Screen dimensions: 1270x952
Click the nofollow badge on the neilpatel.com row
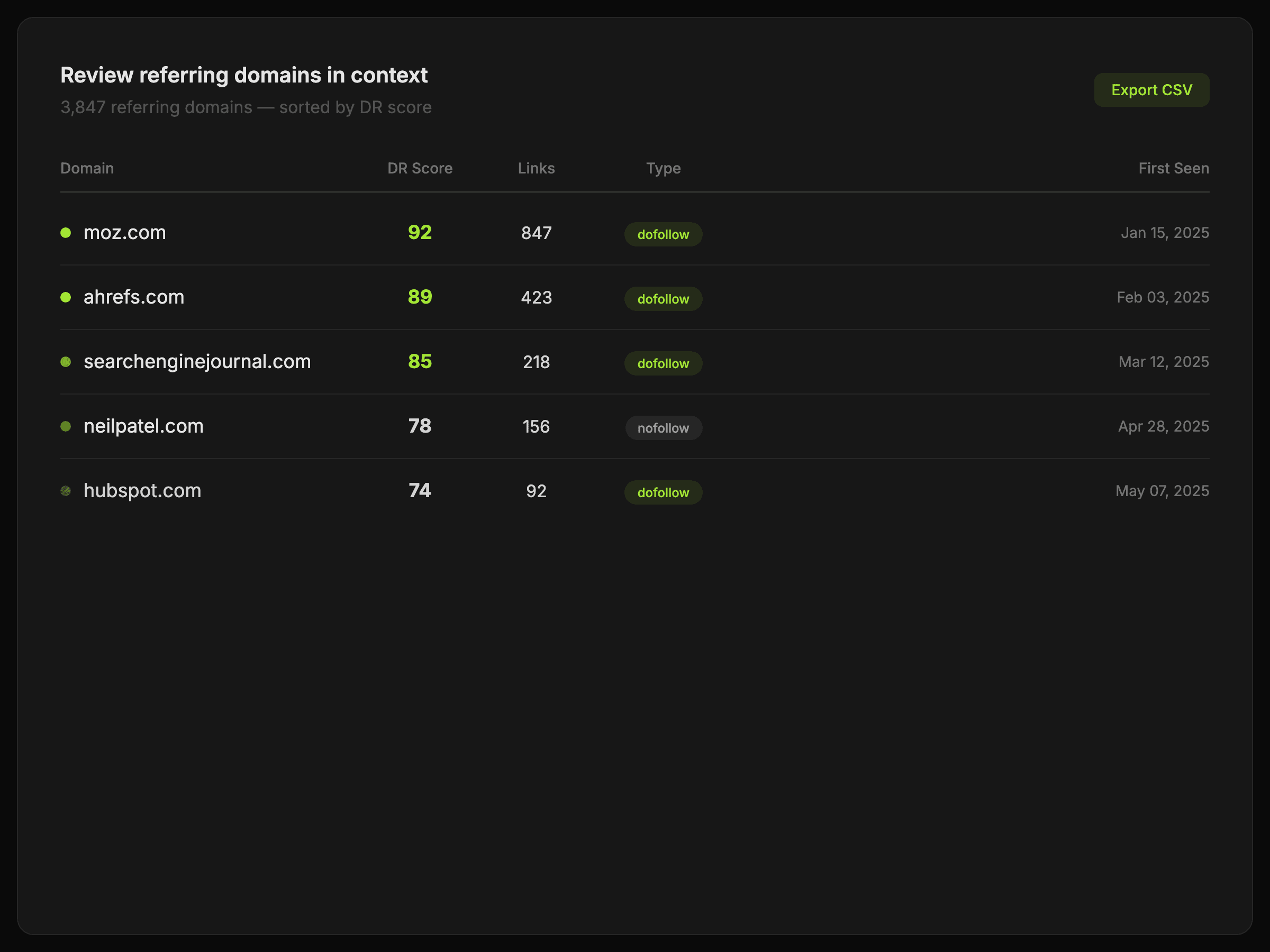tap(663, 428)
